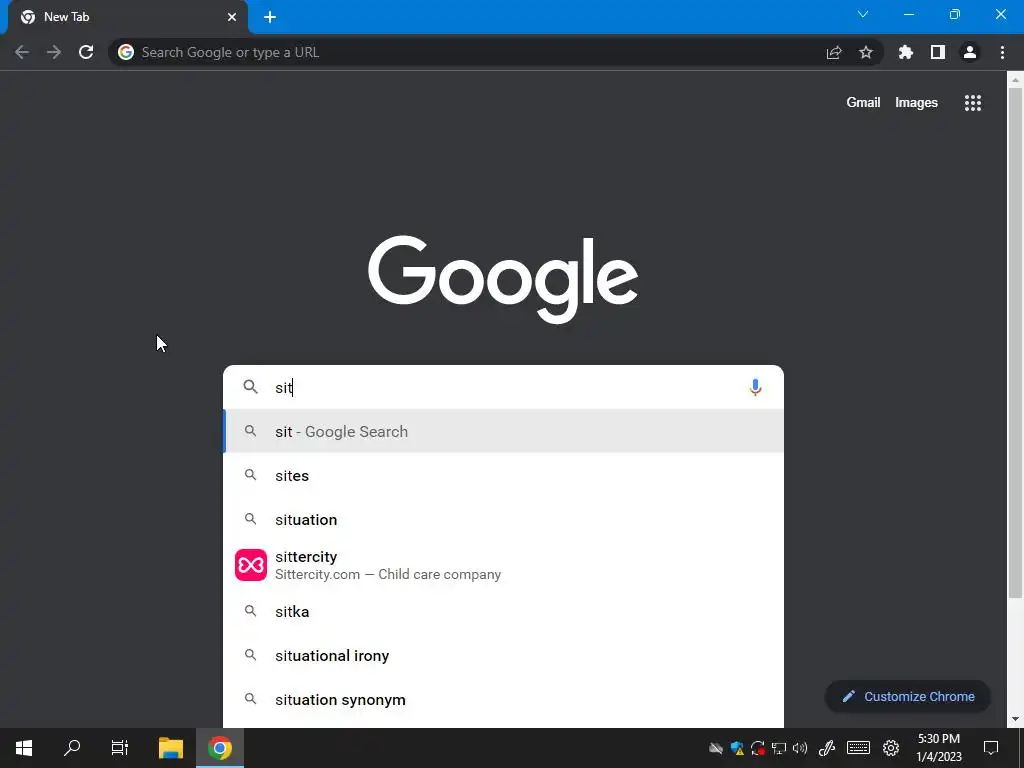Click the Google search box containing 'sit'
The height and width of the screenshot is (768, 1024).
[x=503, y=387]
